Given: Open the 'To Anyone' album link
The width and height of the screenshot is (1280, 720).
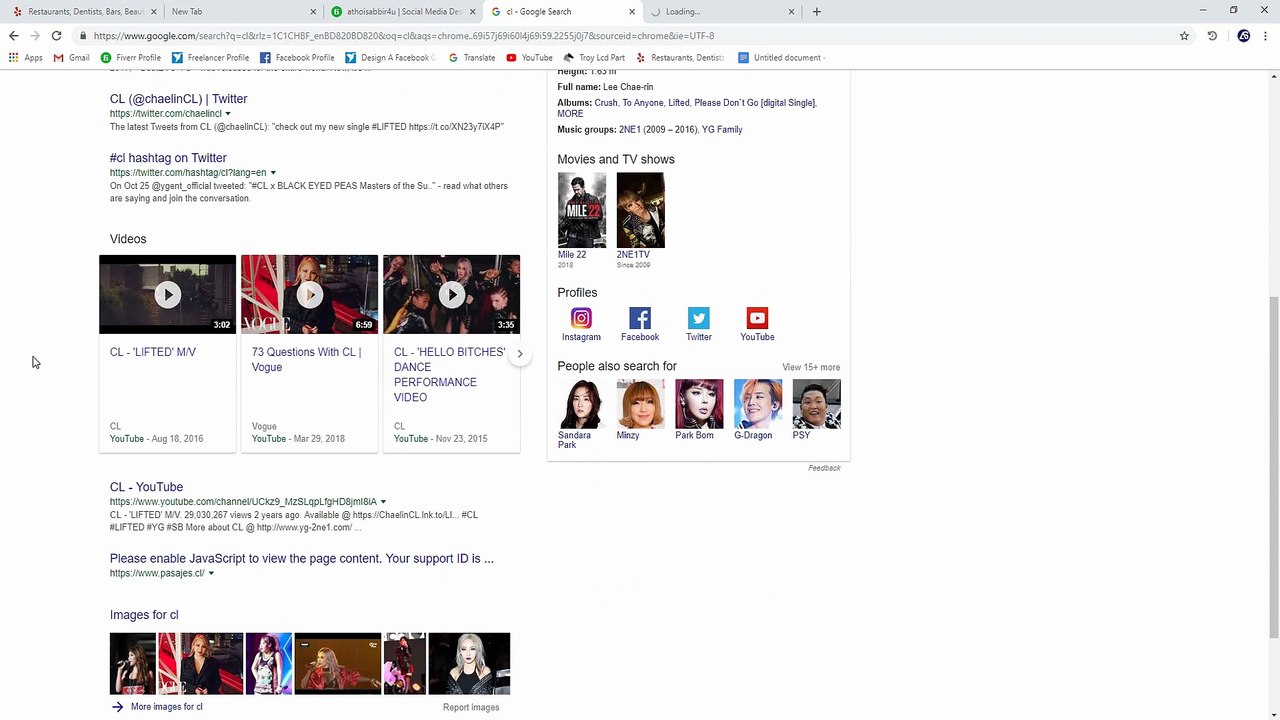Looking at the screenshot, I should [x=643, y=103].
